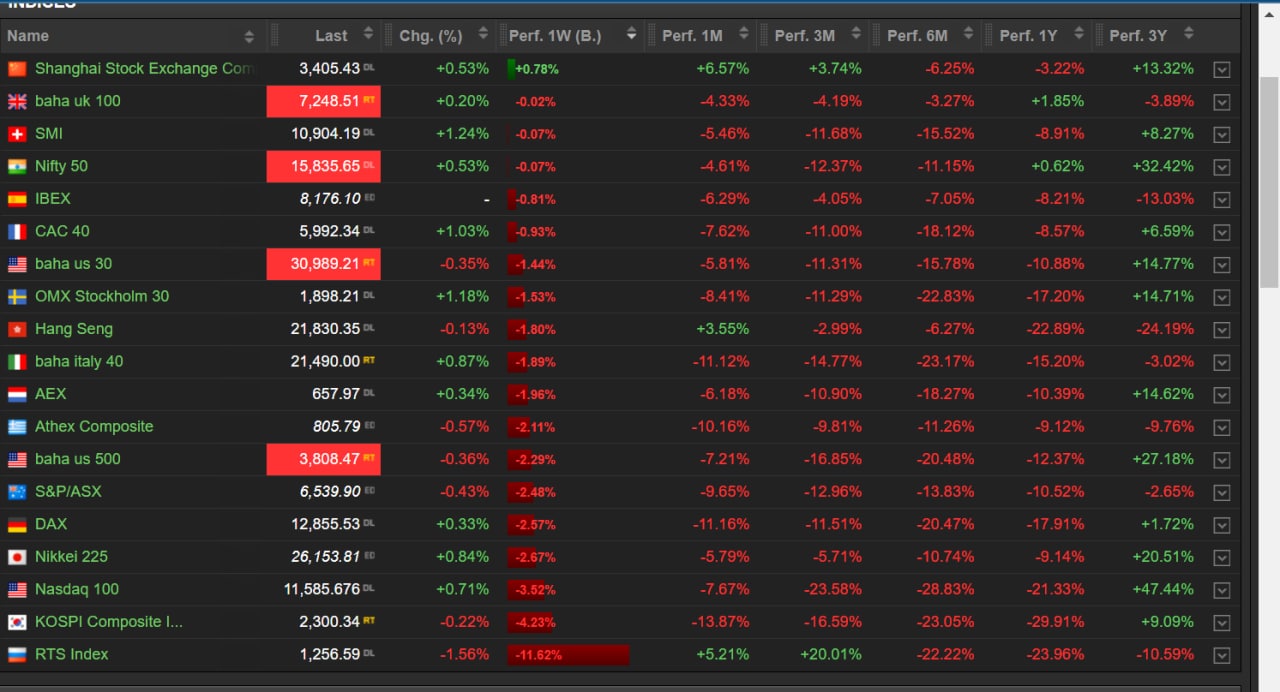The height and width of the screenshot is (692, 1280).
Task: Sort by the Perf. 1M column header
Action: [x=702, y=36]
